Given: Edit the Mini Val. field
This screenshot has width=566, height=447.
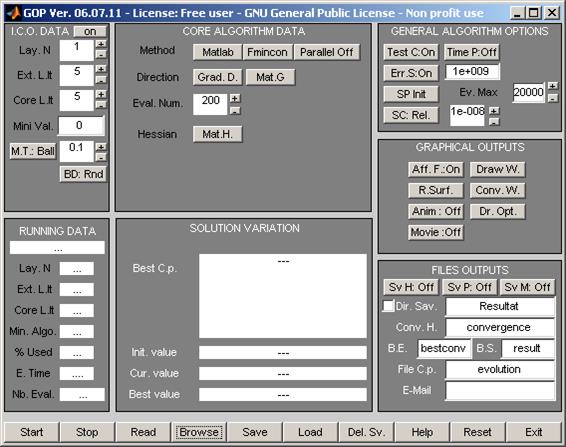Looking at the screenshot, I should [81, 126].
